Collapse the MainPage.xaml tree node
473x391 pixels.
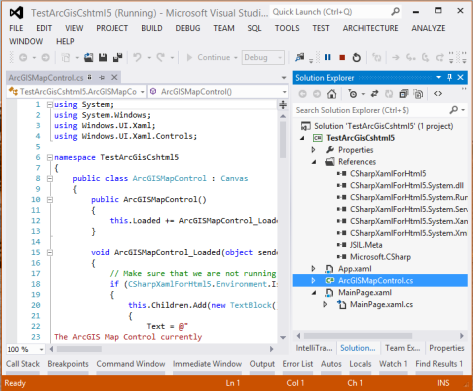click(x=314, y=293)
